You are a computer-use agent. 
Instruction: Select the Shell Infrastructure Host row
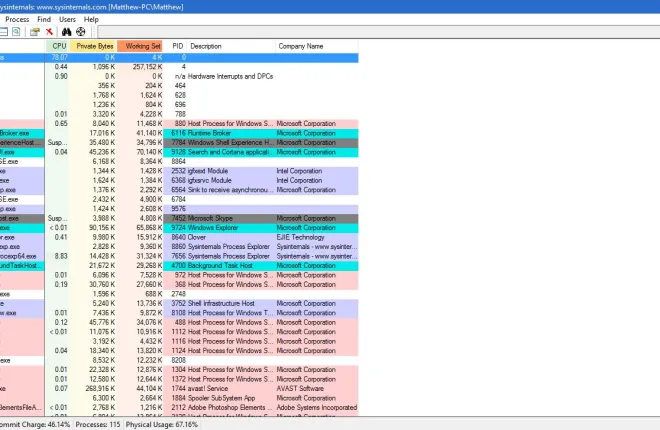click(x=179, y=303)
